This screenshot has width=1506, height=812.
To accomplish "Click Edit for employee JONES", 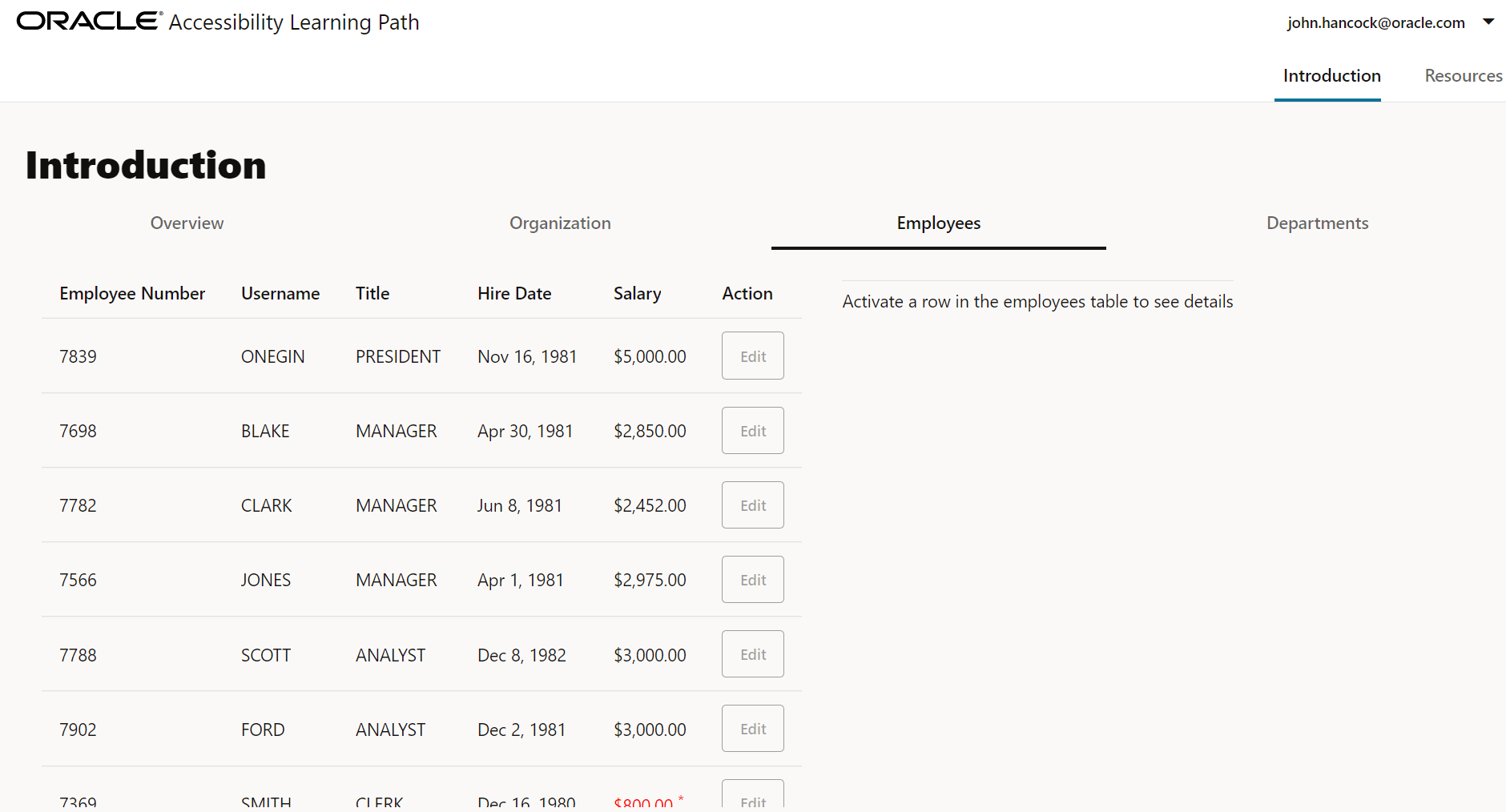I will [752, 580].
